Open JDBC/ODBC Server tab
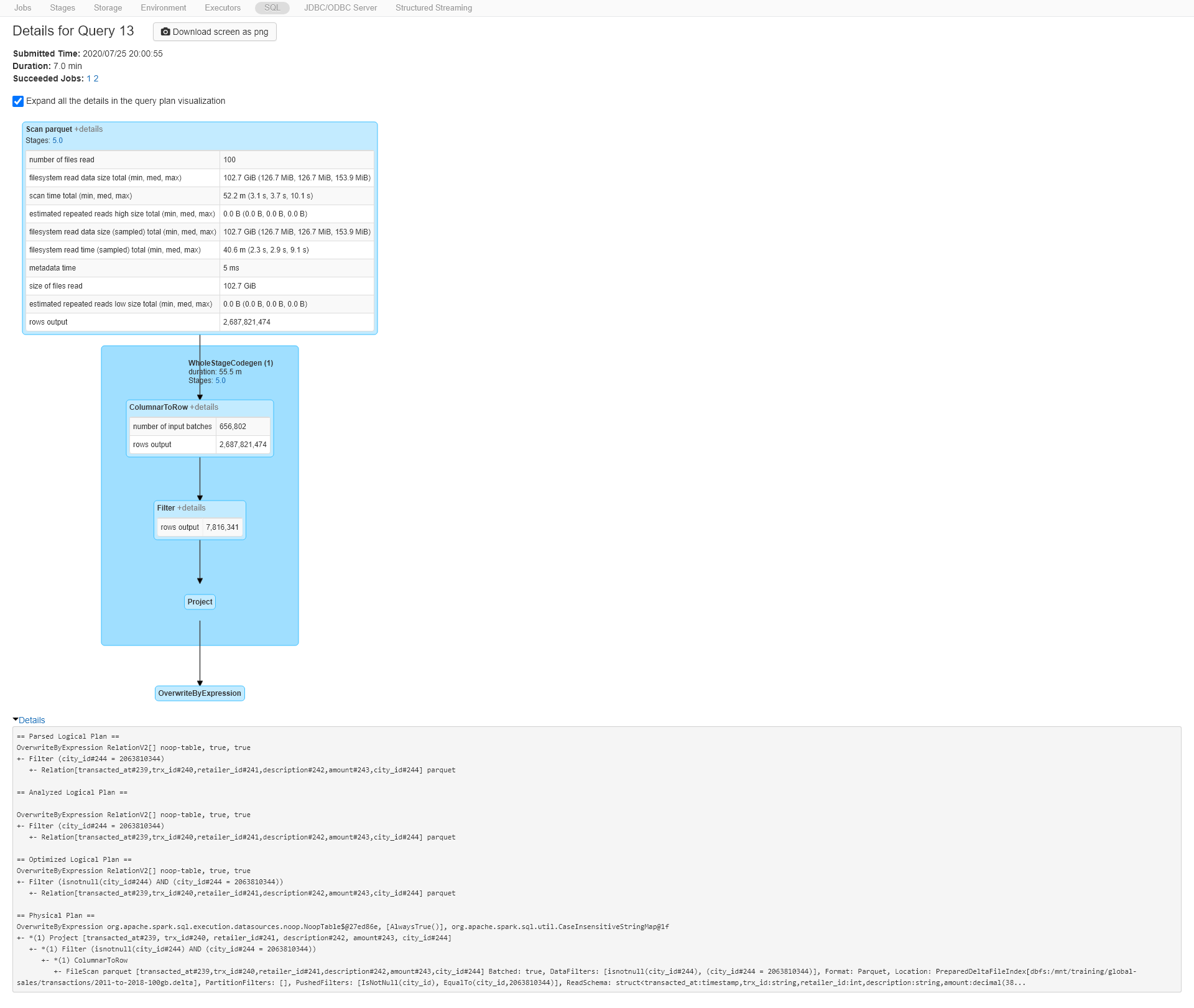 click(340, 8)
